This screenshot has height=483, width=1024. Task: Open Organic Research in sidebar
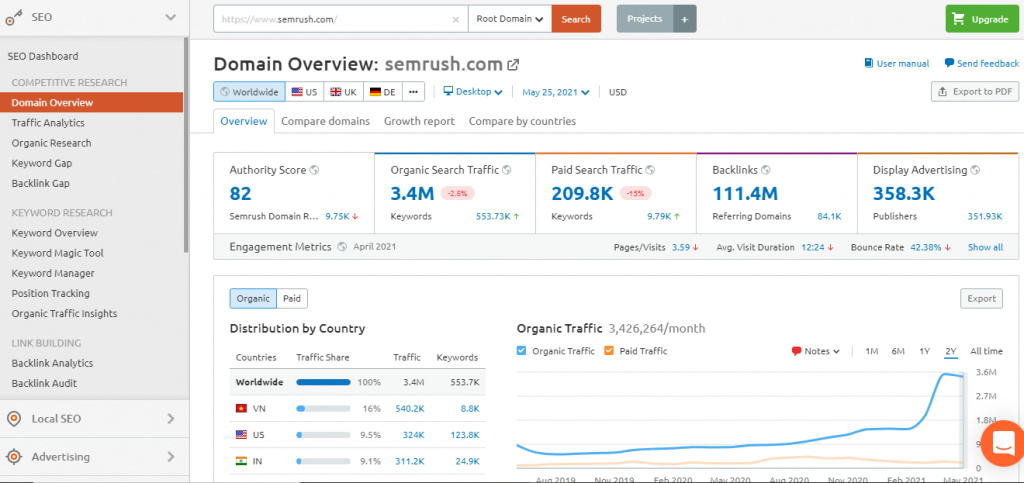pos(52,143)
